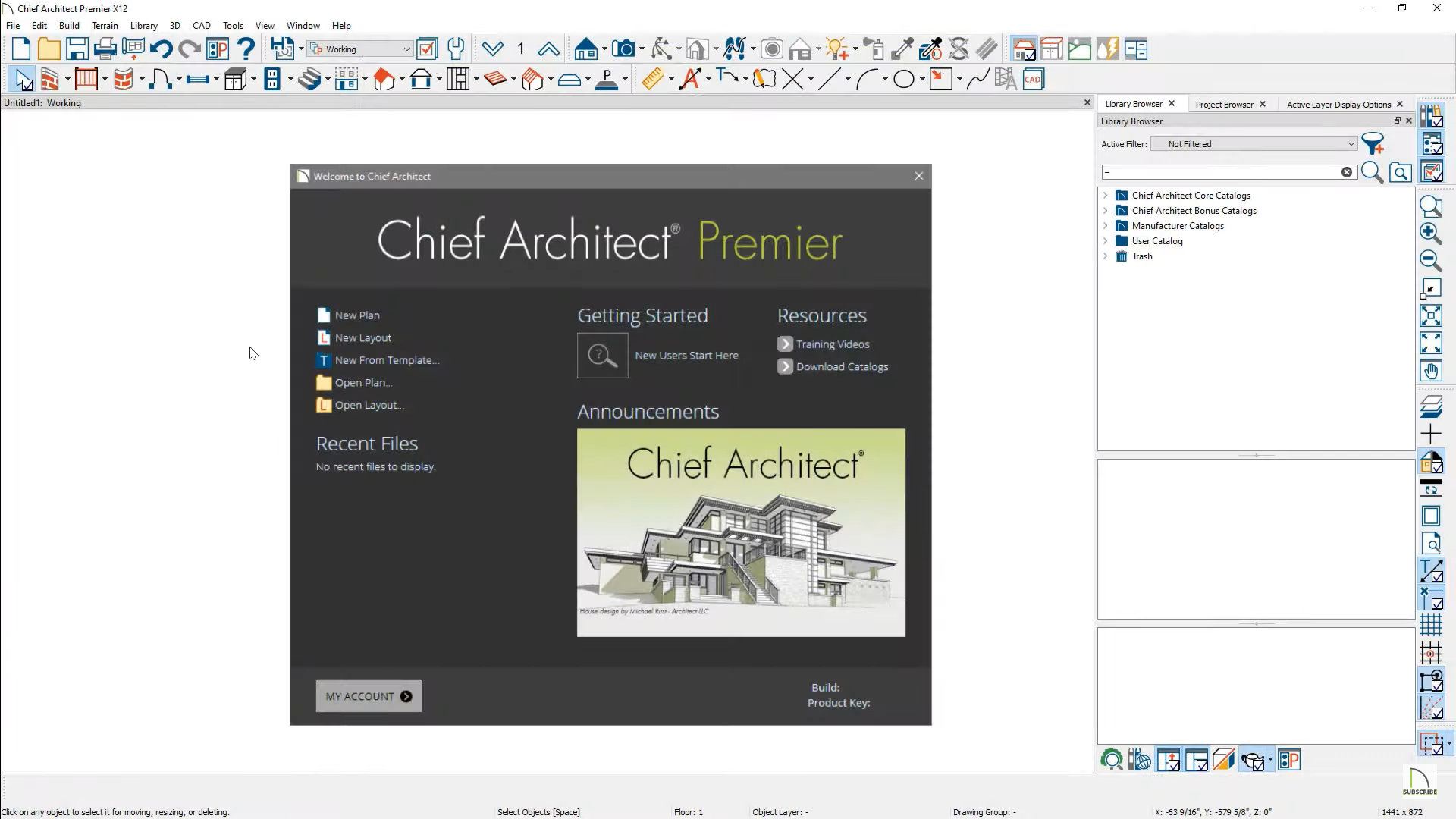Select the Text tool with red A
The height and width of the screenshot is (819, 1456).
click(x=690, y=79)
